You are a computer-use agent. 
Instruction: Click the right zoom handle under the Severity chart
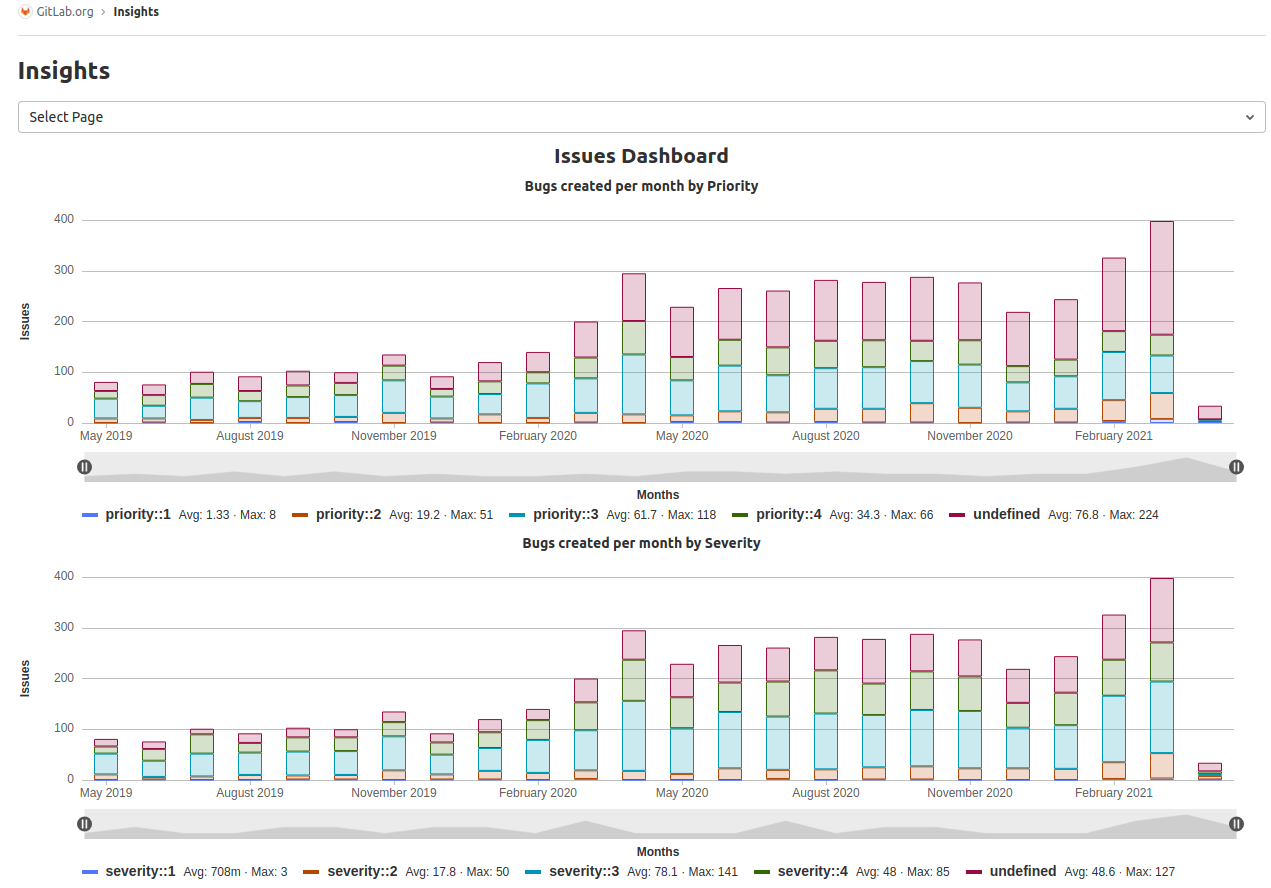1236,823
